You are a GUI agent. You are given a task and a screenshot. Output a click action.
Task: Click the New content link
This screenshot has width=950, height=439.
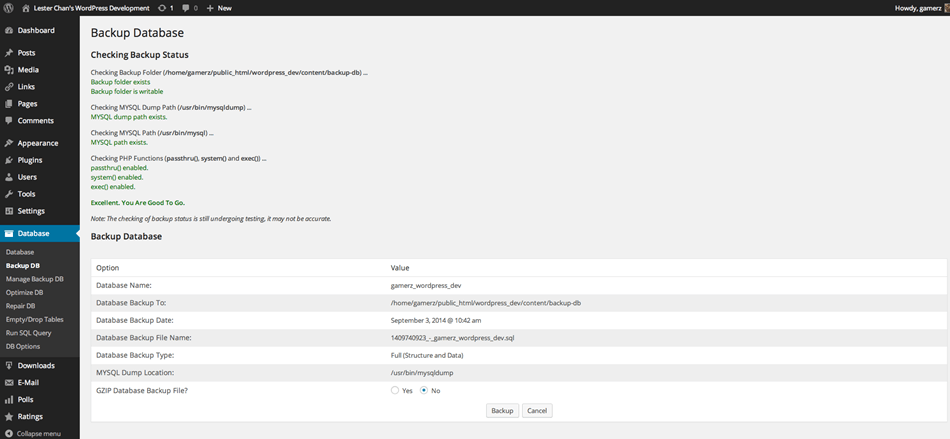pyautogui.click(x=224, y=8)
